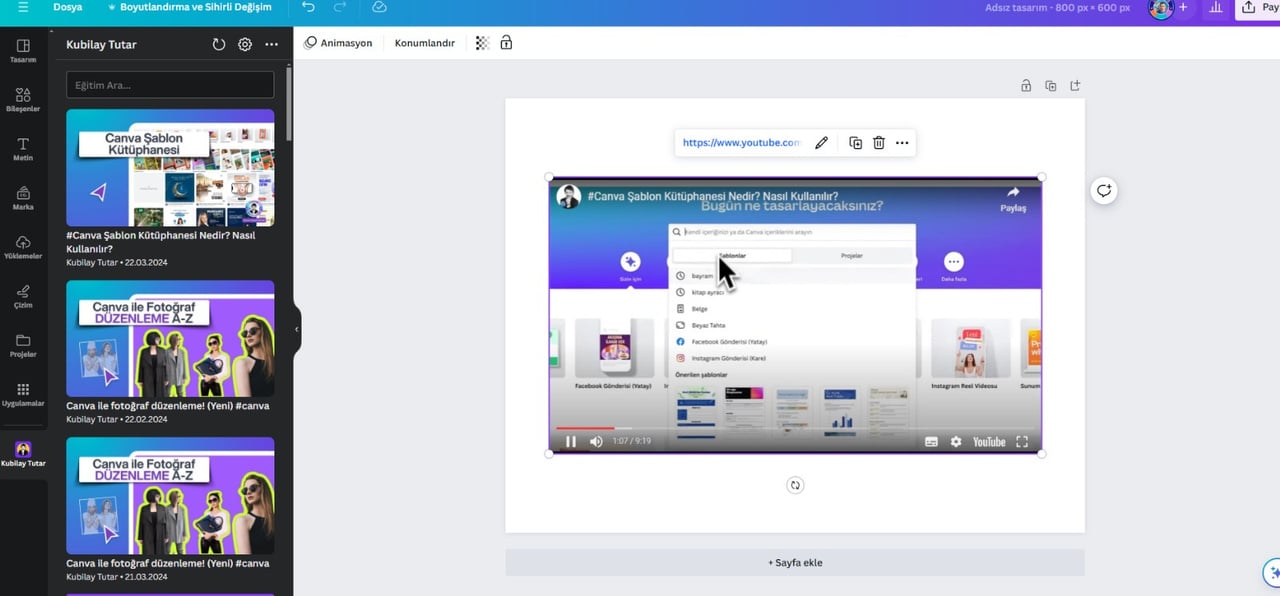Delete the selected element with trash icon
The image size is (1280, 596).
pyautogui.click(x=879, y=143)
